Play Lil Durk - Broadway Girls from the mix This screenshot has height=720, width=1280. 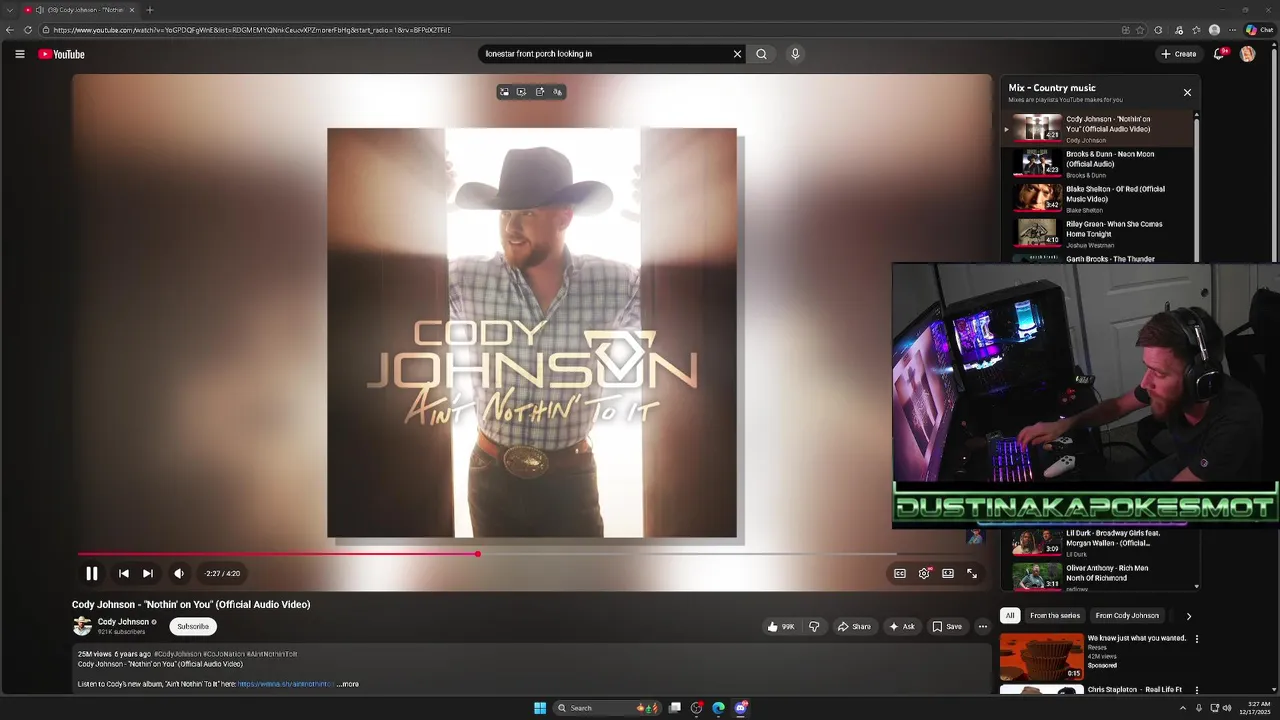1098,542
